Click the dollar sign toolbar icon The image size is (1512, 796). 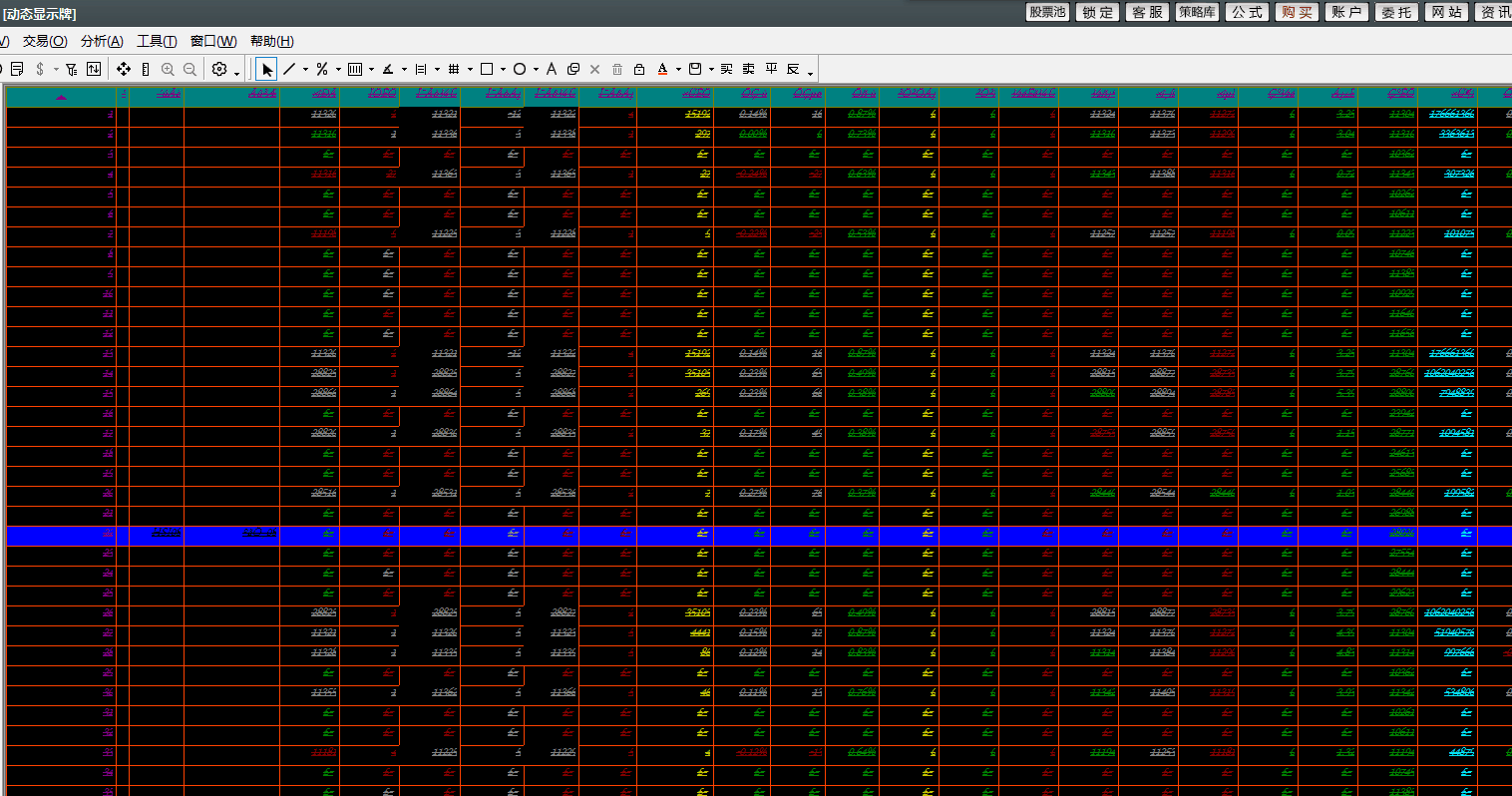[x=40, y=69]
